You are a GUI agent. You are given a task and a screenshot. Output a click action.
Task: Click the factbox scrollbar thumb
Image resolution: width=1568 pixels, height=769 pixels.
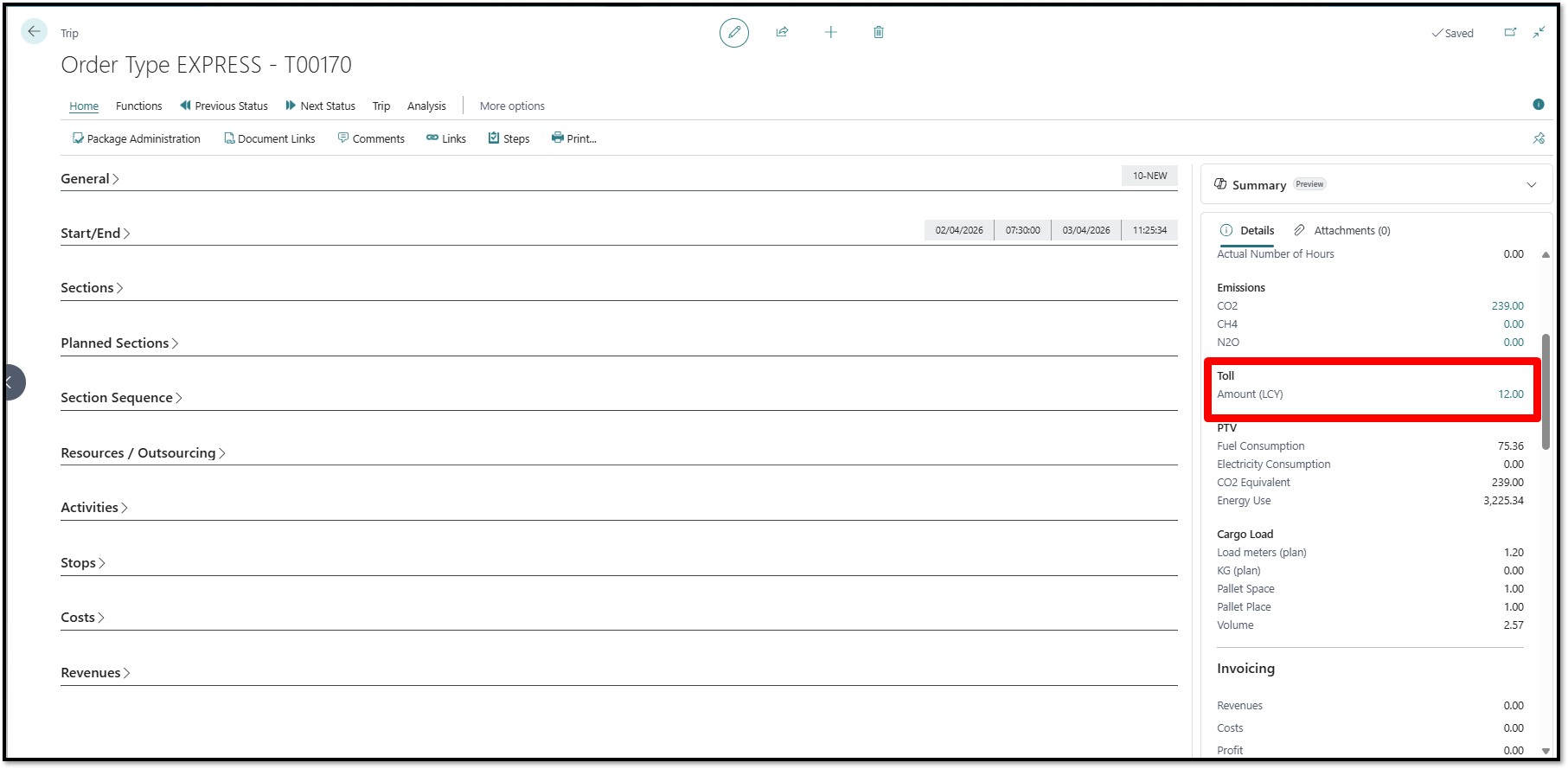point(1546,391)
